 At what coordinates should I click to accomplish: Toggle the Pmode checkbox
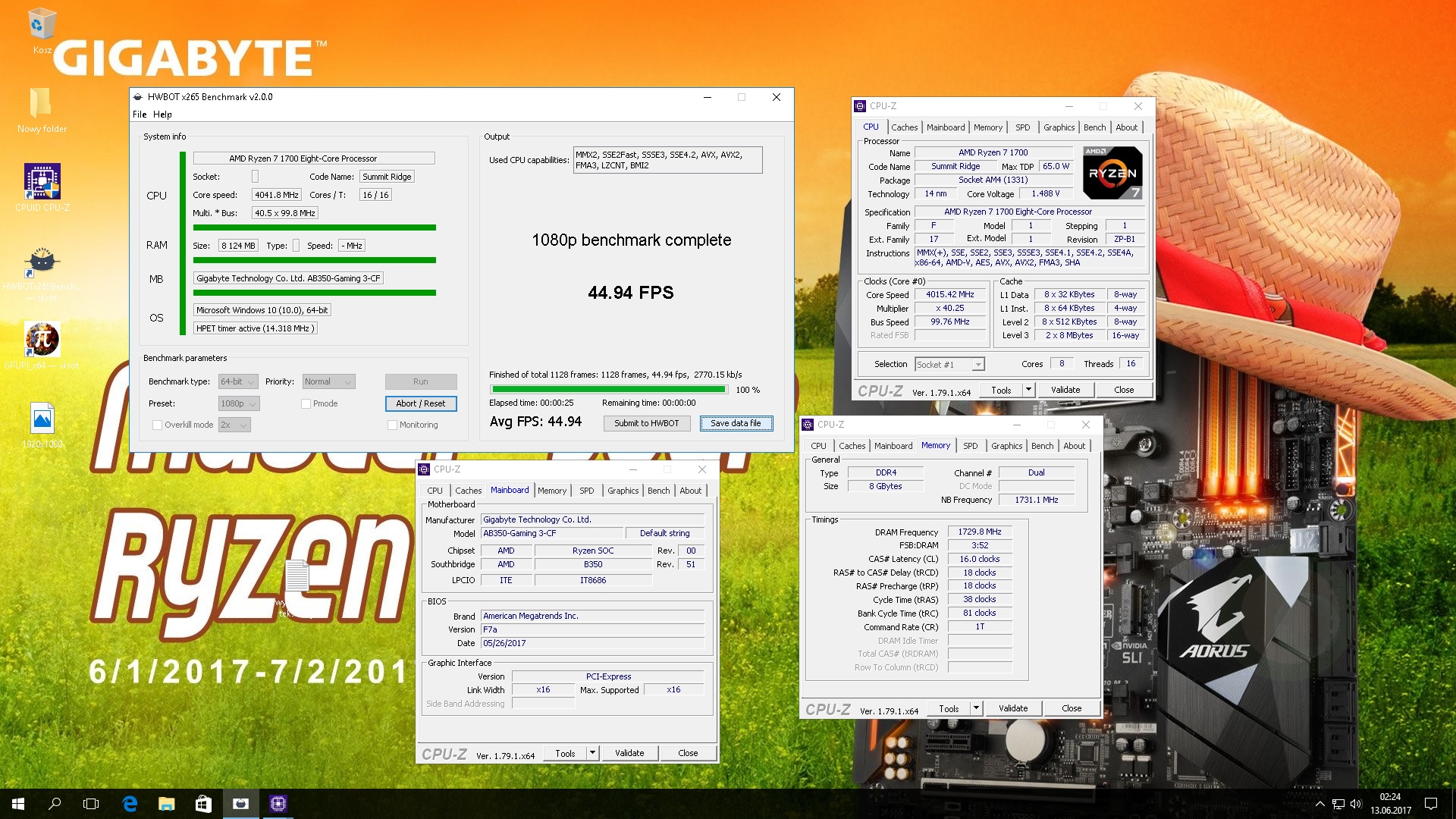coord(306,403)
